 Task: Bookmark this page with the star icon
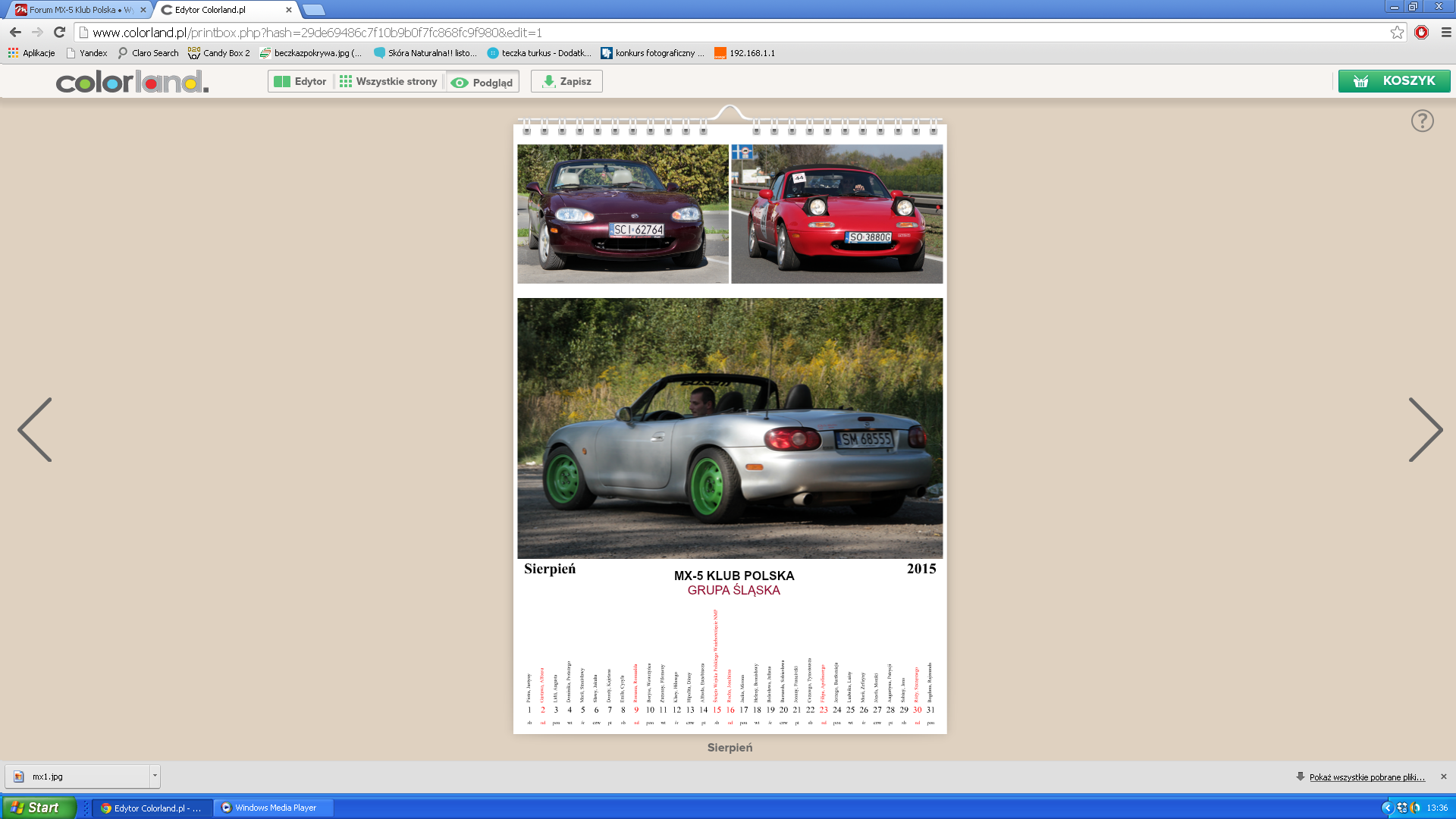pos(1397,33)
